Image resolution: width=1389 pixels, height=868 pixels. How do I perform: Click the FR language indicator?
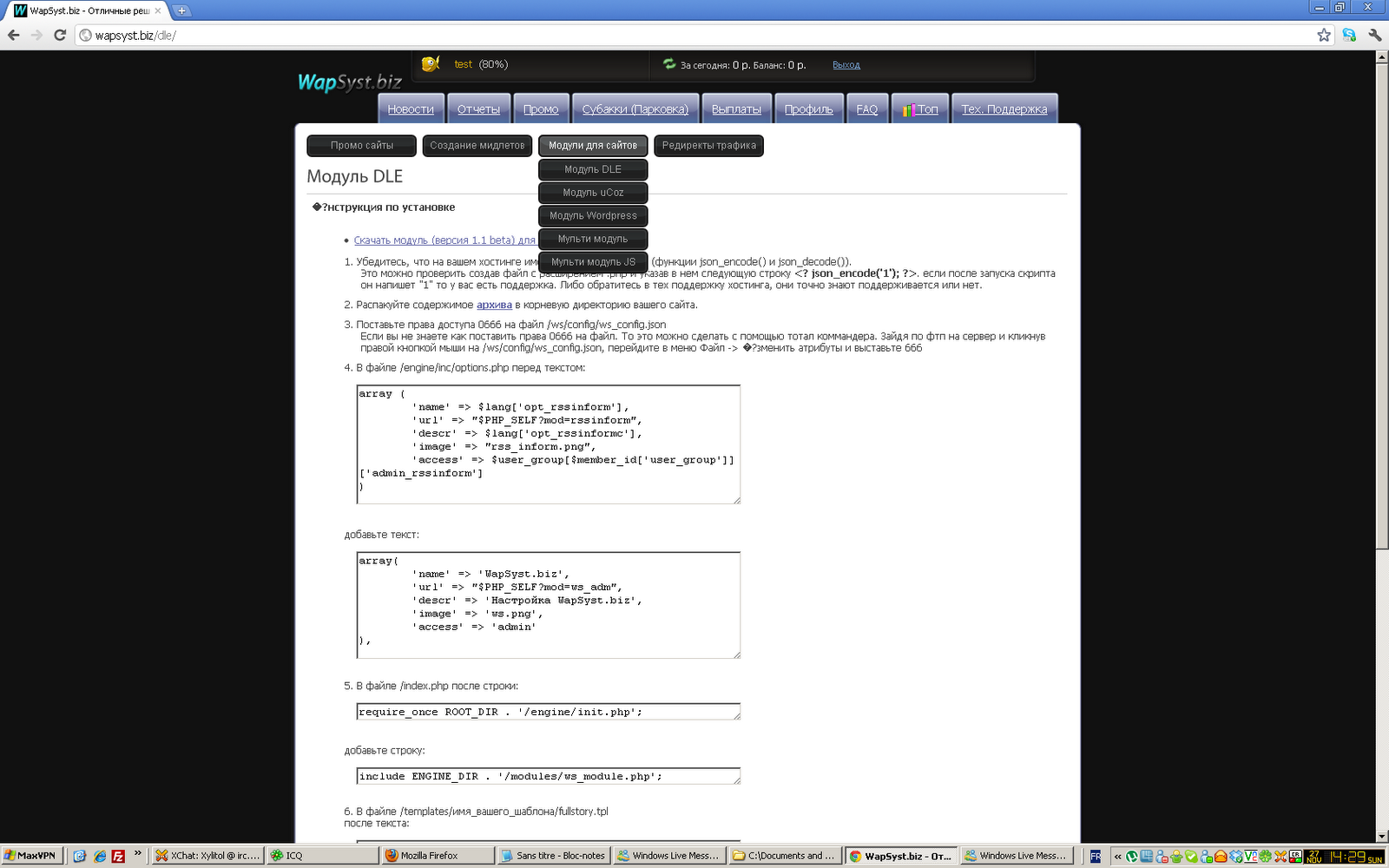tap(1096, 857)
